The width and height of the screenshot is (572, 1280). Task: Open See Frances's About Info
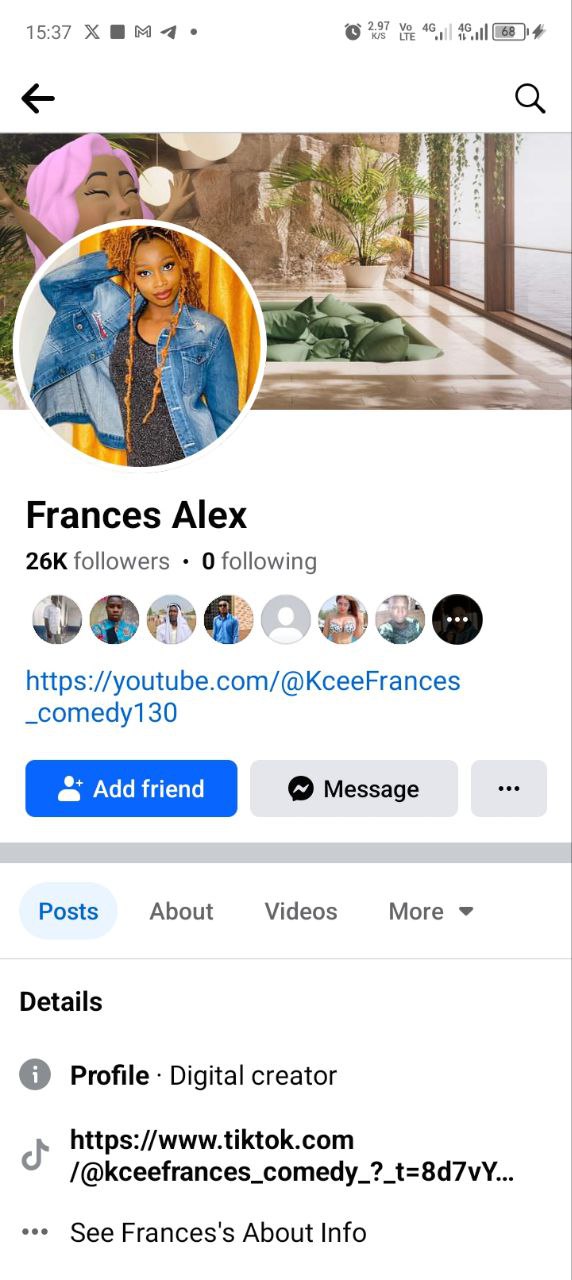point(218,1232)
